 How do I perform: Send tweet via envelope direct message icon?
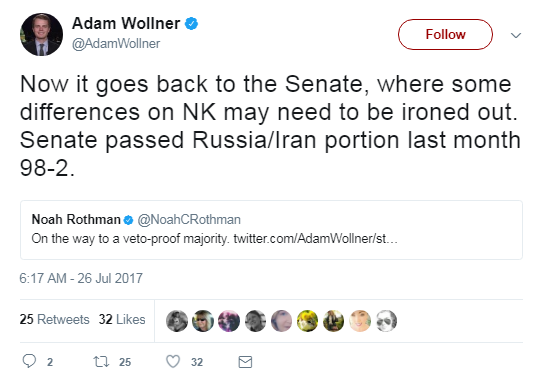click(x=245, y=362)
